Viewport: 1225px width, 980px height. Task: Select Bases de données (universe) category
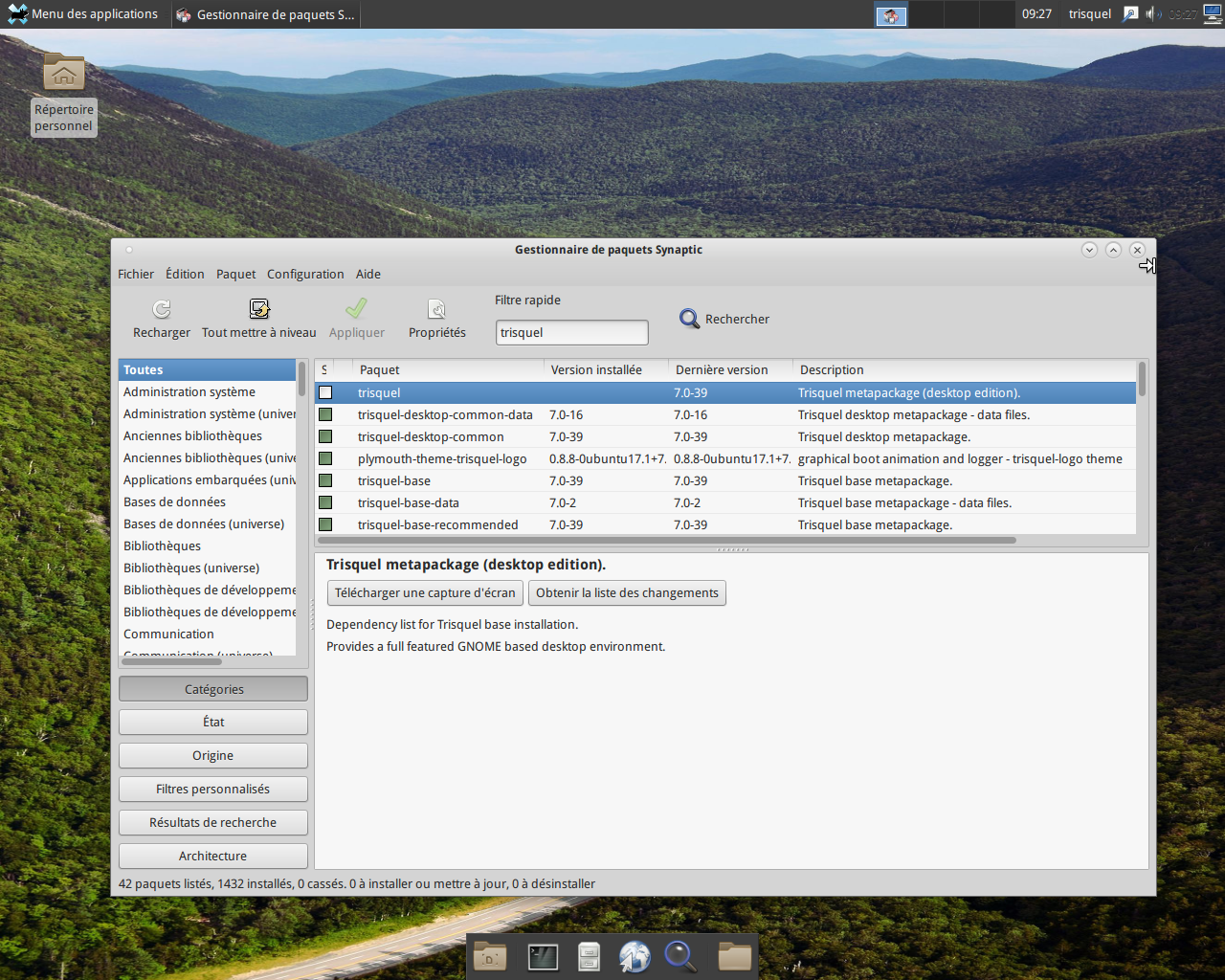coord(208,524)
